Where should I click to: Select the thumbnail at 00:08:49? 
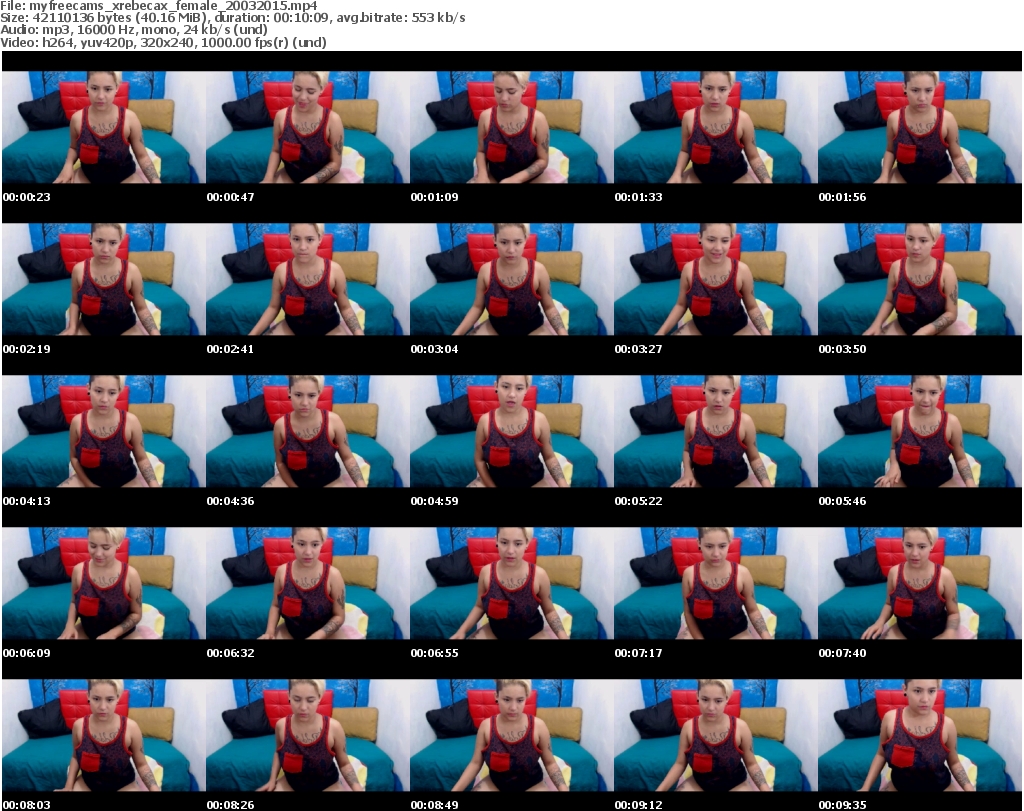(511, 735)
